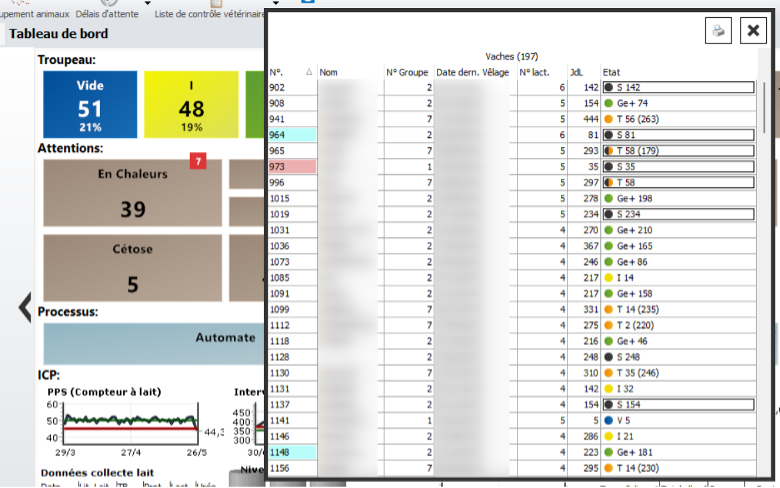Click the S 248 state cell

pyautogui.click(x=679, y=357)
